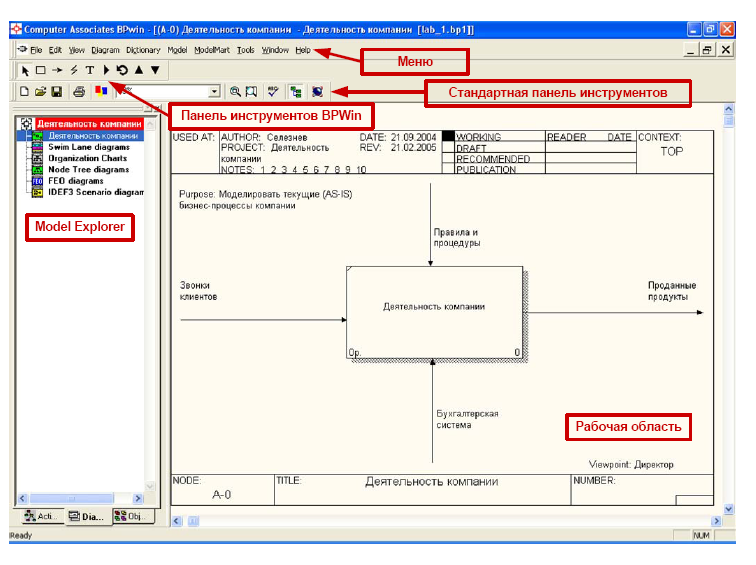This screenshot has height=565, width=756.
Task: Restore the inner document window
Action: point(708,49)
